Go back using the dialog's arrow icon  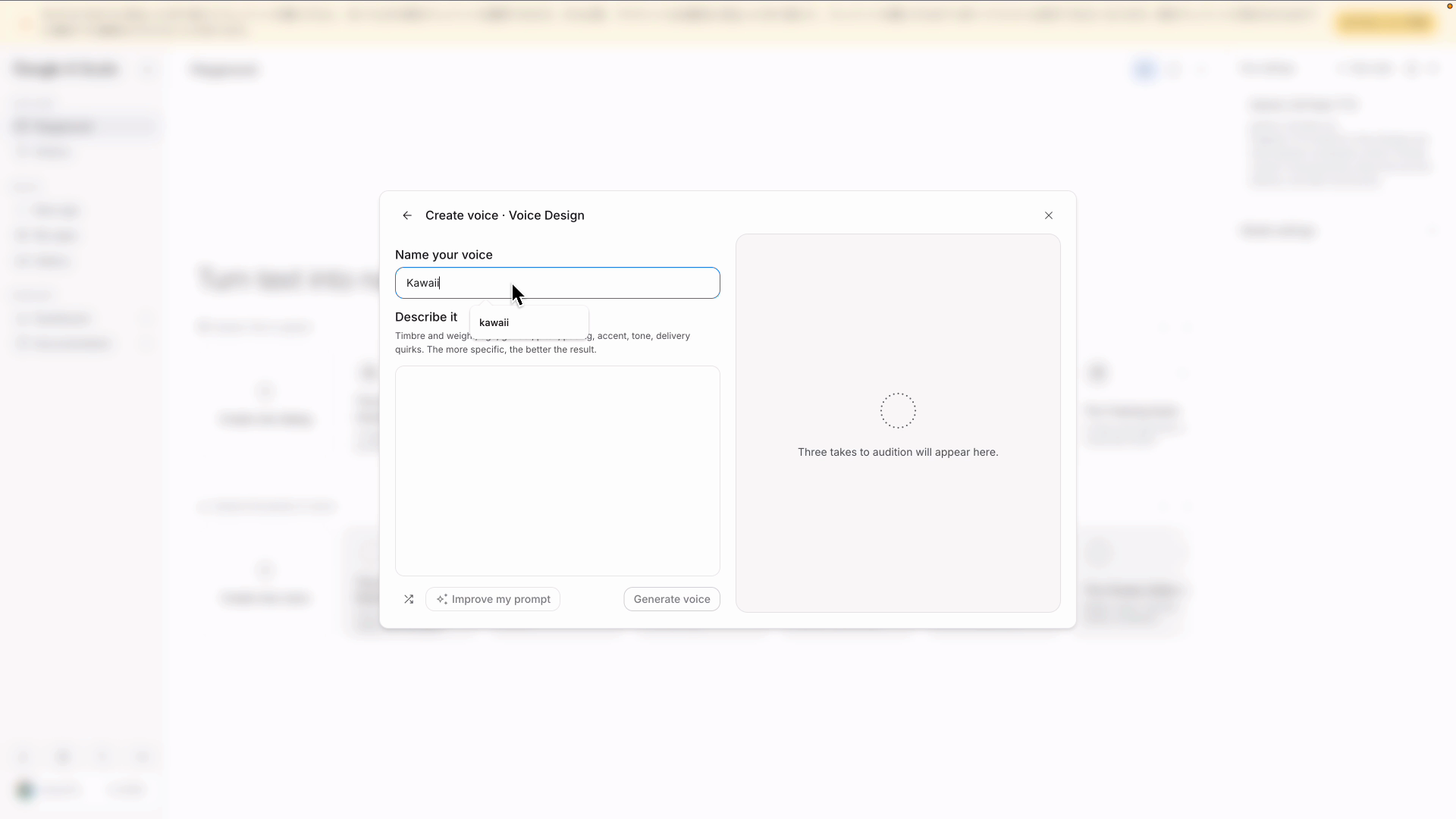coord(407,215)
